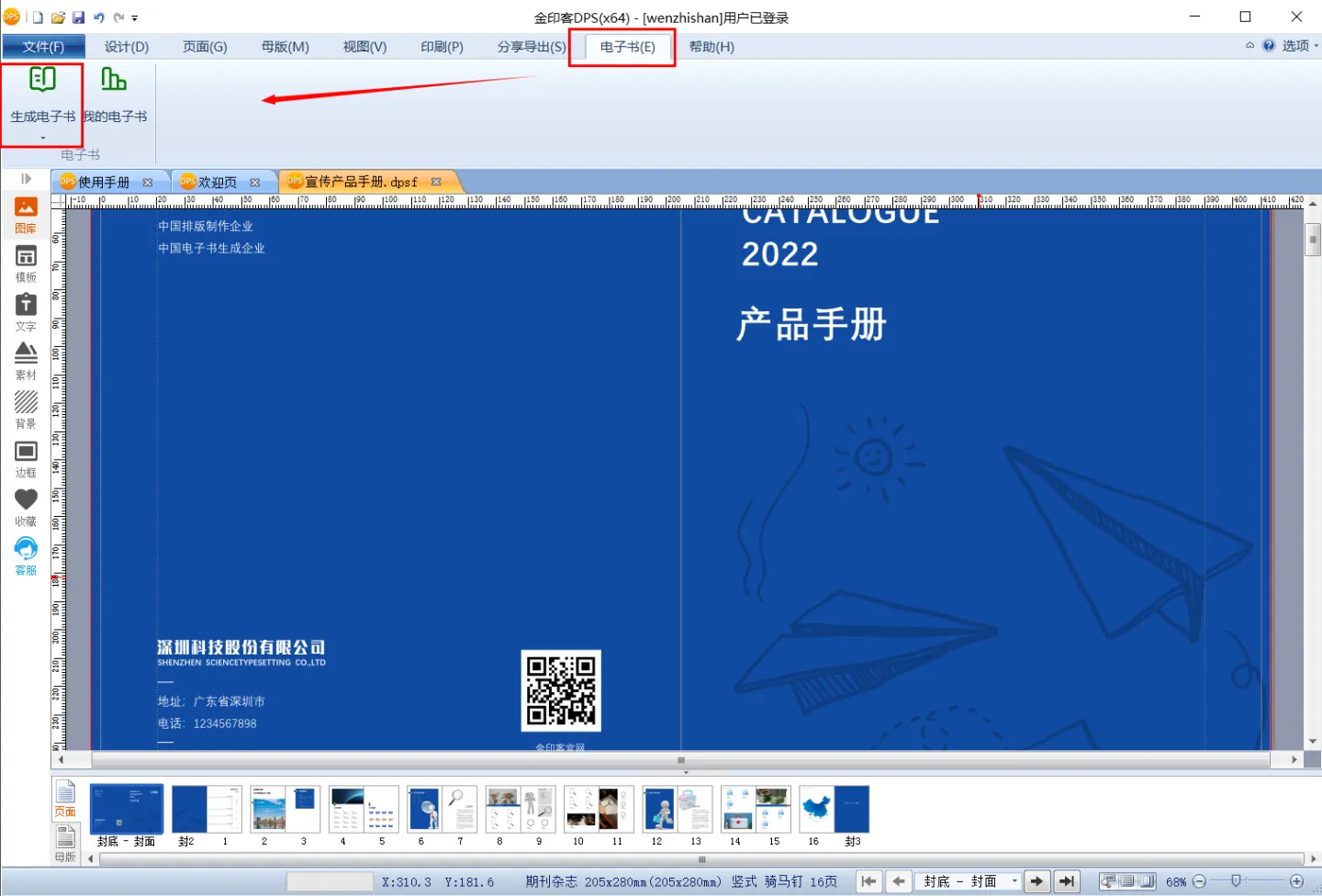The height and width of the screenshot is (896, 1322).
Task: Click the vertical scrollbar thumb of canvas
Action: [1312, 239]
